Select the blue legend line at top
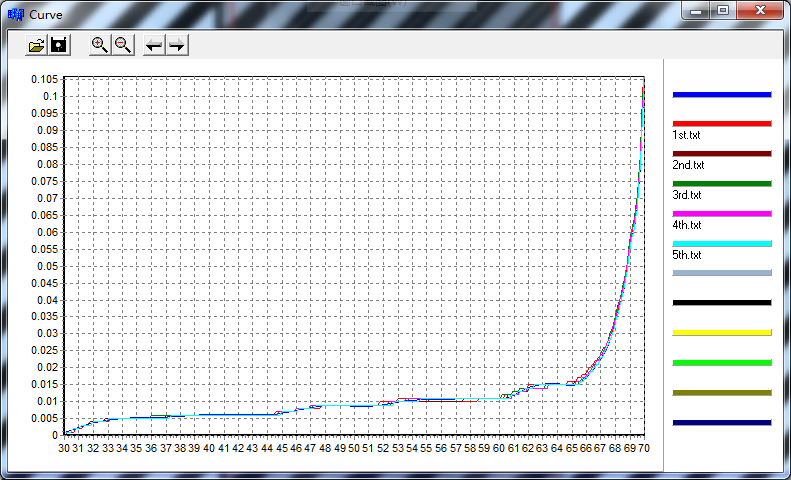Screen dimensions: 791x480 [x=721, y=94]
